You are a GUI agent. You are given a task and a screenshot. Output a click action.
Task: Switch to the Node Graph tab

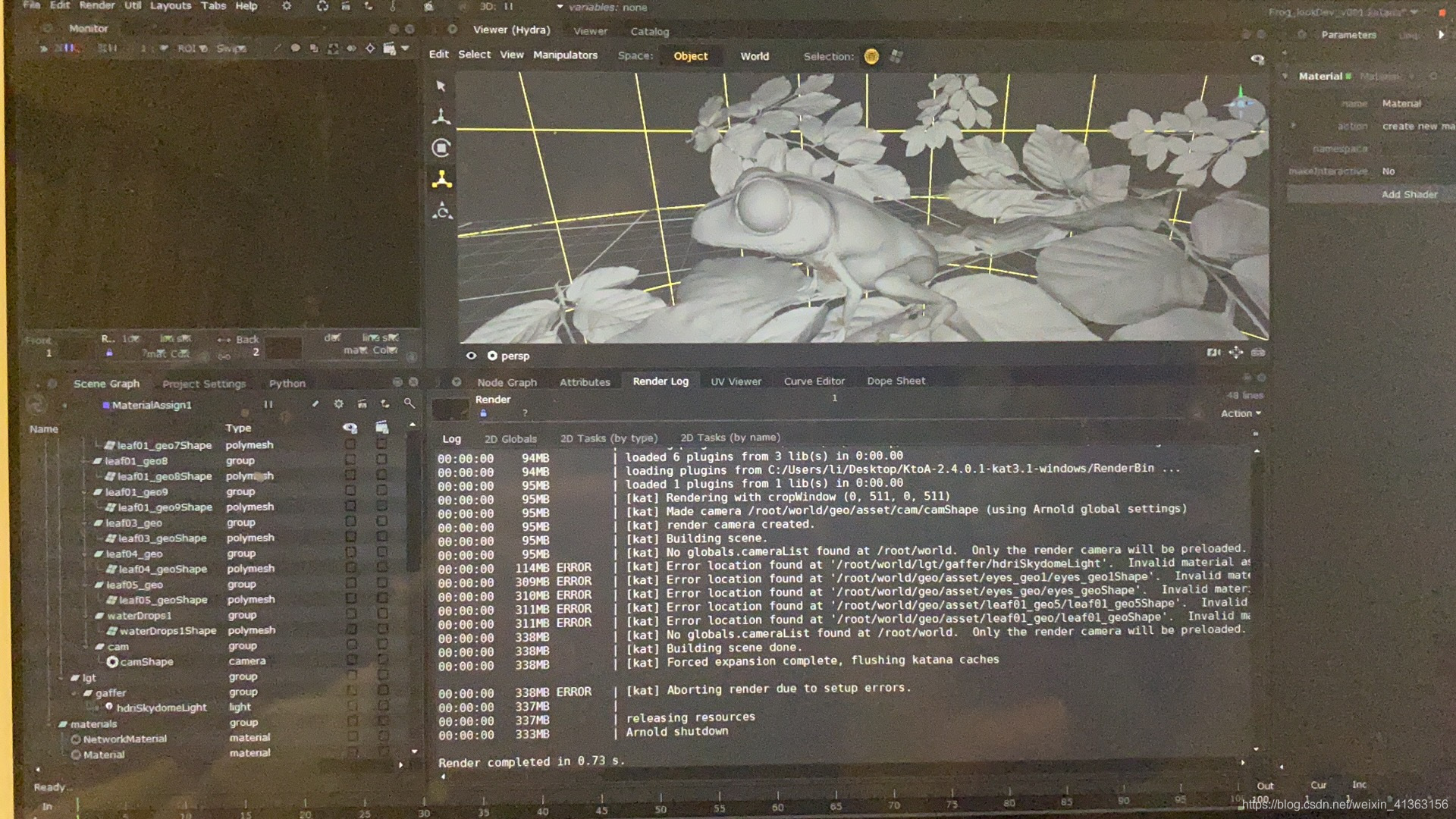click(x=507, y=381)
